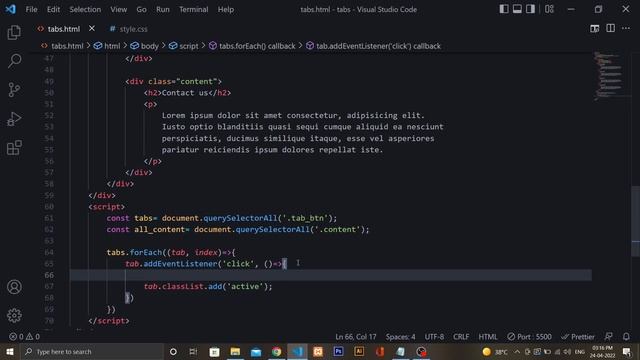Screen dimensions: 640x360
Task: Expand html breadcrumb dropdown
Action: point(107,46)
